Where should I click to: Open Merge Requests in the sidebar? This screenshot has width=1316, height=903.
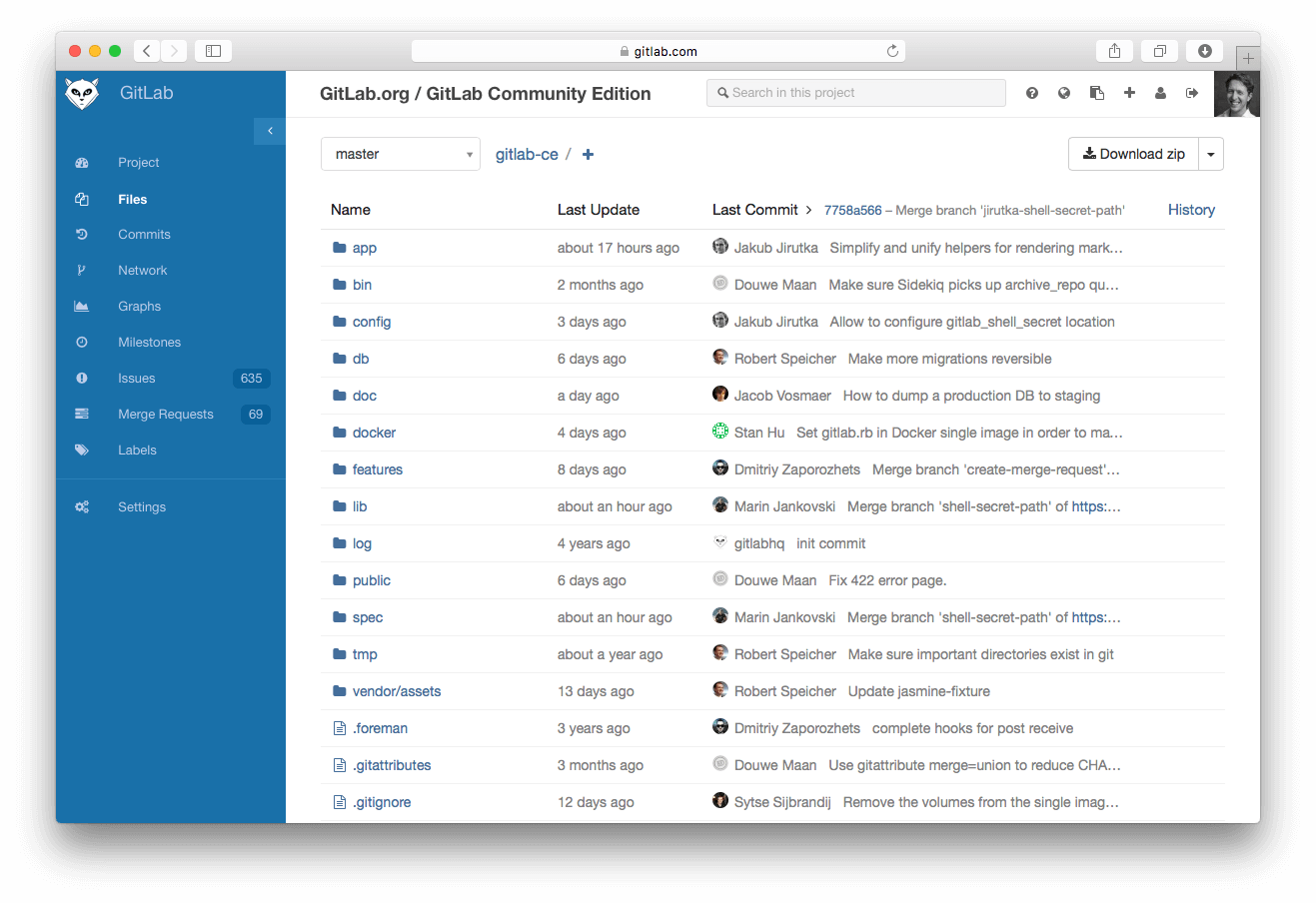(x=165, y=414)
